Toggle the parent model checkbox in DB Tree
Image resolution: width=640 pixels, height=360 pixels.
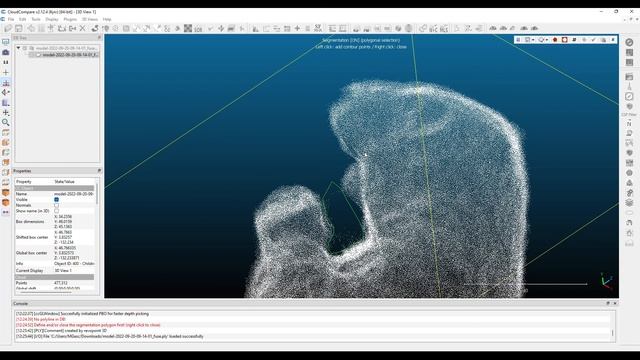pyautogui.click(x=25, y=48)
